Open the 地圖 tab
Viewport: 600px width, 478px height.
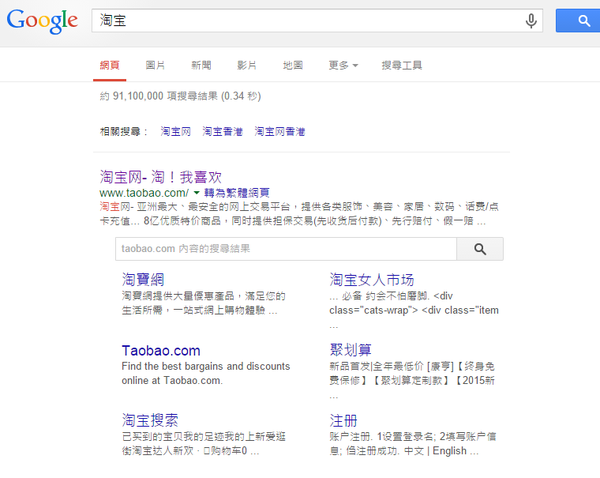(x=293, y=65)
